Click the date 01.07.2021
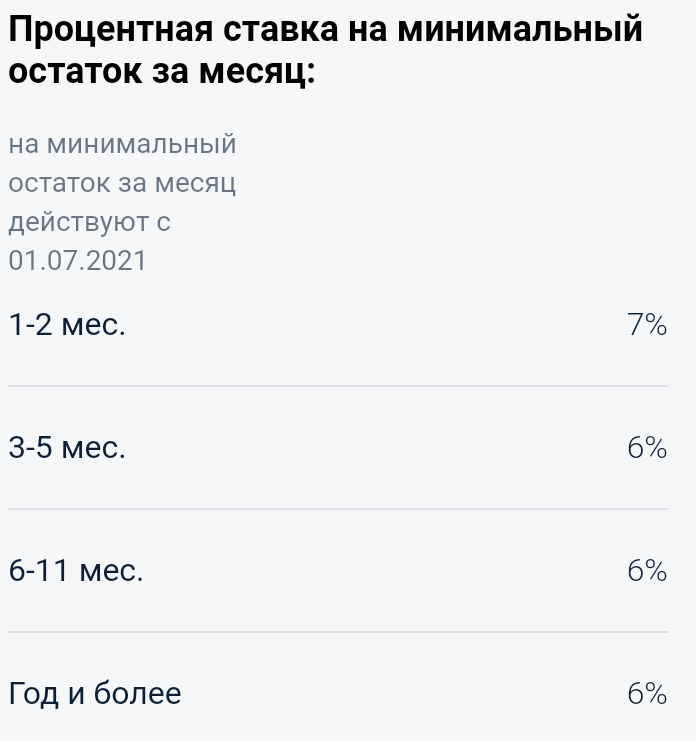The width and height of the screenshot is (696, 741). [x=77, y=260]
